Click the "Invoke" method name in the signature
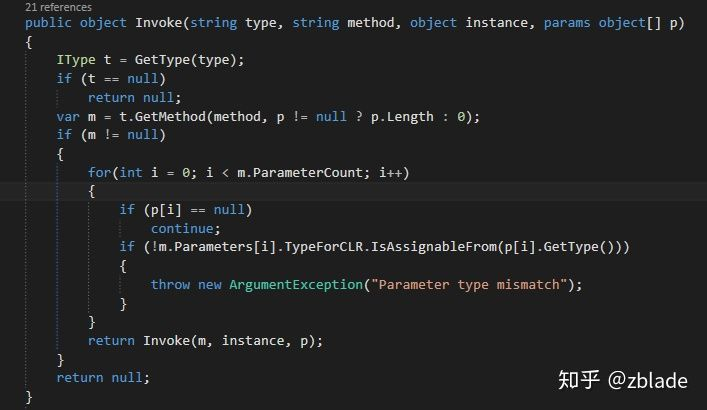 click(x=159, y=23)
